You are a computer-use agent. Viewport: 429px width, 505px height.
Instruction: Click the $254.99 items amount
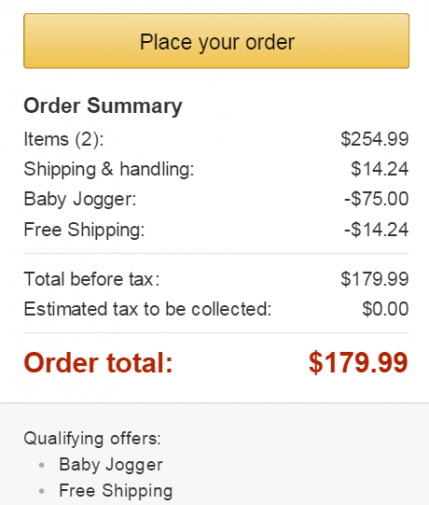tap(375, 139)
